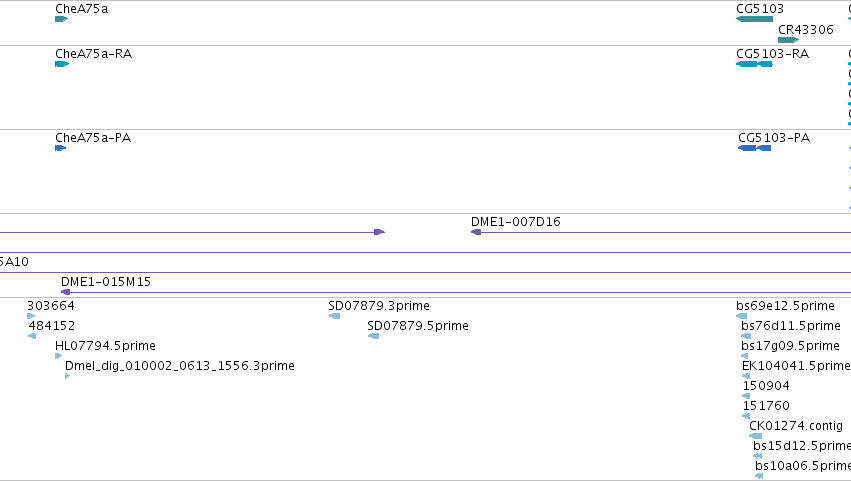Screen dimensions: 851x481
Task: Select the SD07879.5prime EST marker
Action: click(373, 336)
